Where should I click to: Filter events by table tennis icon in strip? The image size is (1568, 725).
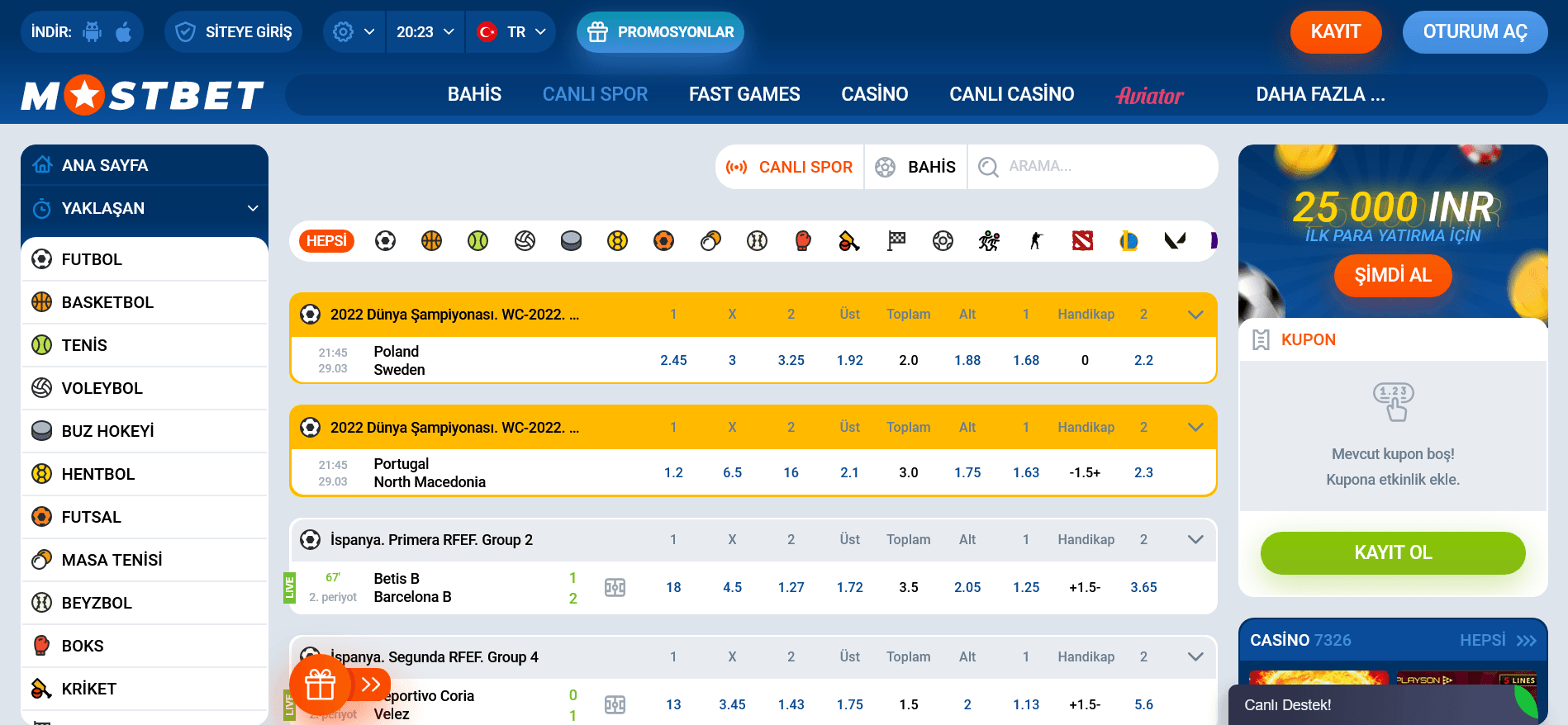click(x=710, y=240)
